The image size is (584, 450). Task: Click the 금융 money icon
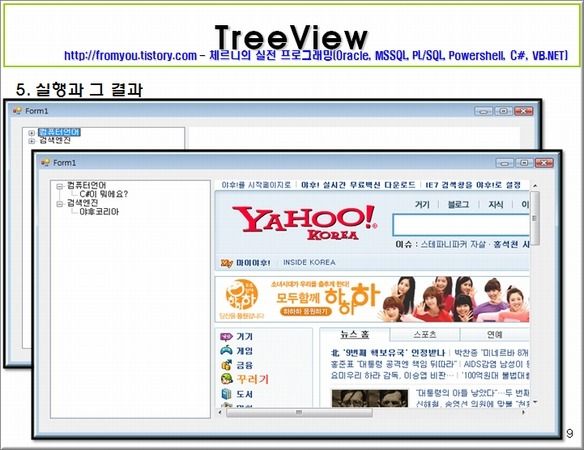[226, 365]
